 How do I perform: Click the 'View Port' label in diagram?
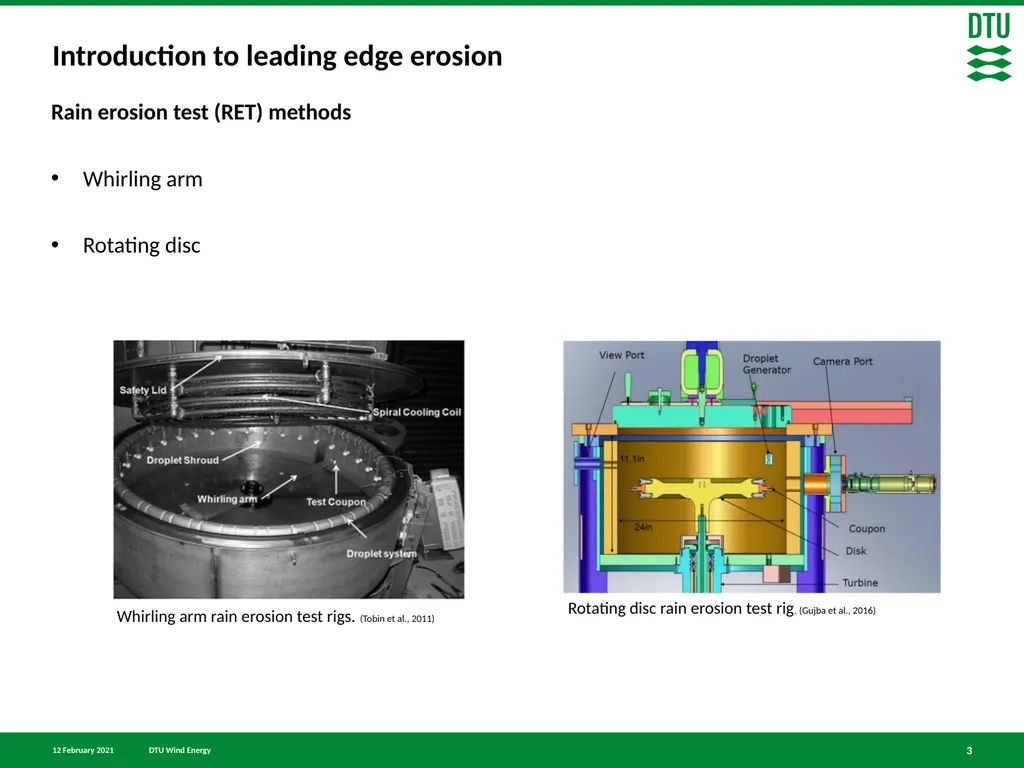(622, 355)
